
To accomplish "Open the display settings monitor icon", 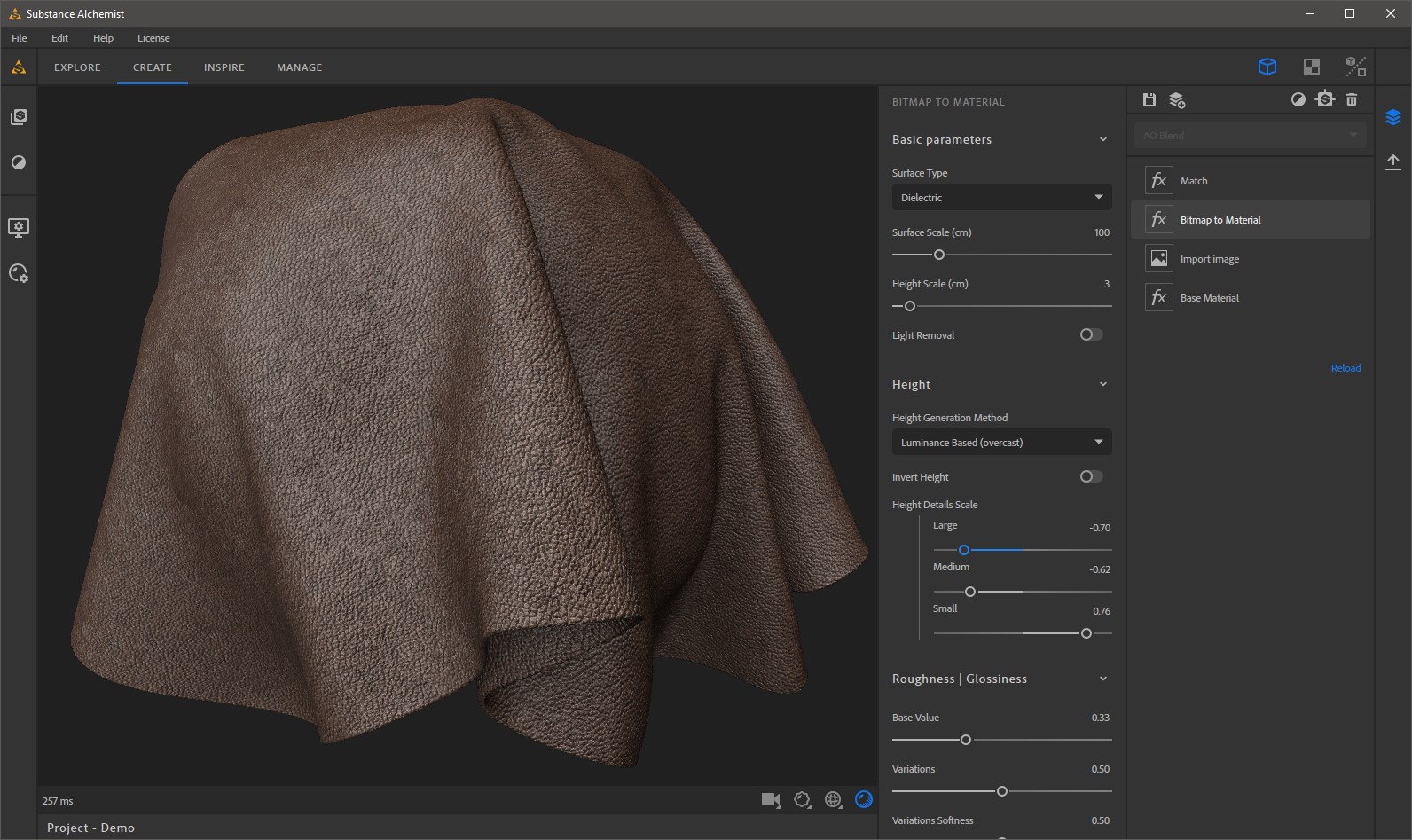I will click(19, 228).
